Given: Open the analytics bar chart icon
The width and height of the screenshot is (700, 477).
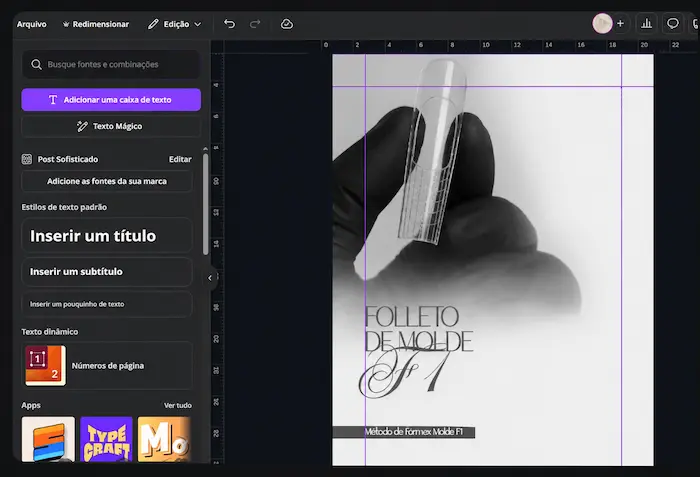Looking at the screenshot, I should point(646,24).
